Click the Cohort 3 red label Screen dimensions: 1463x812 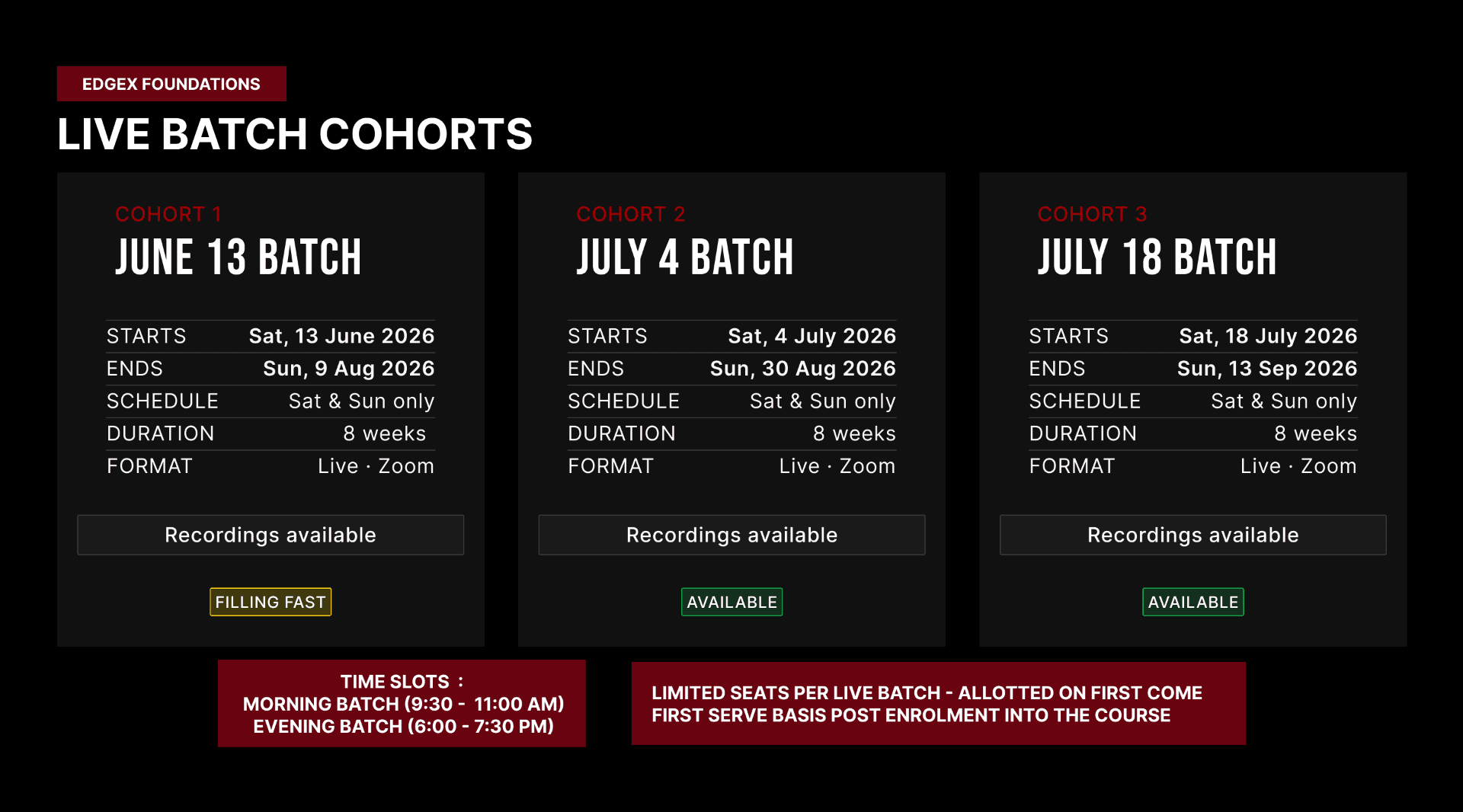click(1092, 214)
